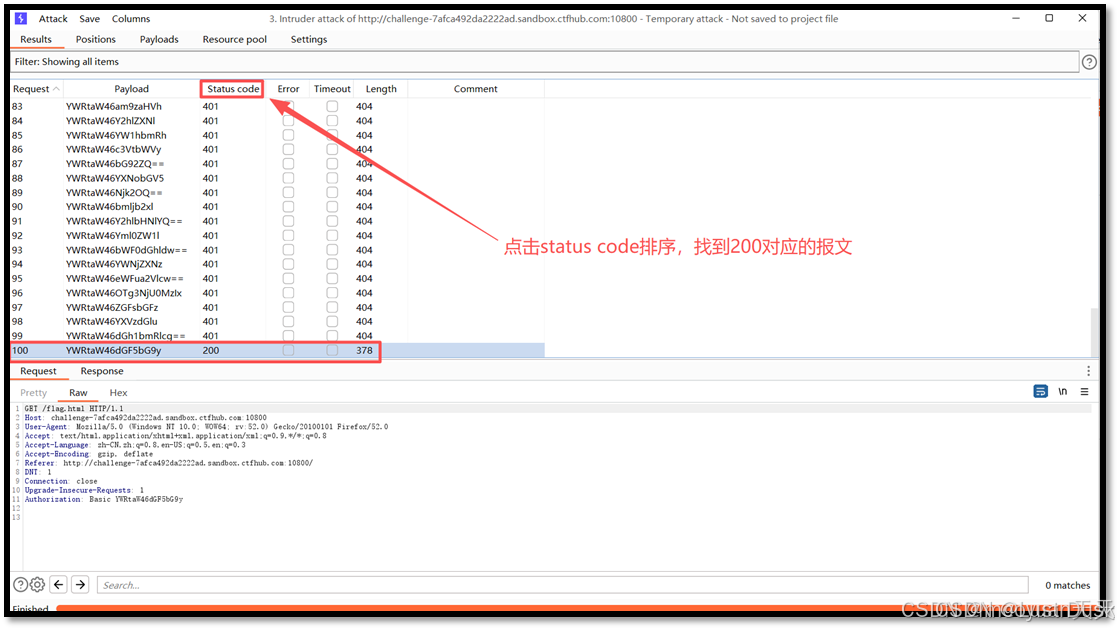Open search settings gear icon
The width and height of the screenshot is (1119, 630).
(37, 584)
